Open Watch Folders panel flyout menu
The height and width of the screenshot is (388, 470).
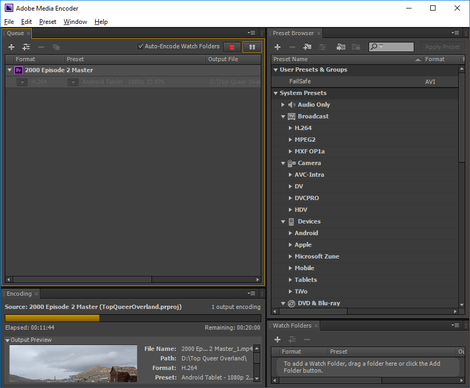[x=455, y=325]
